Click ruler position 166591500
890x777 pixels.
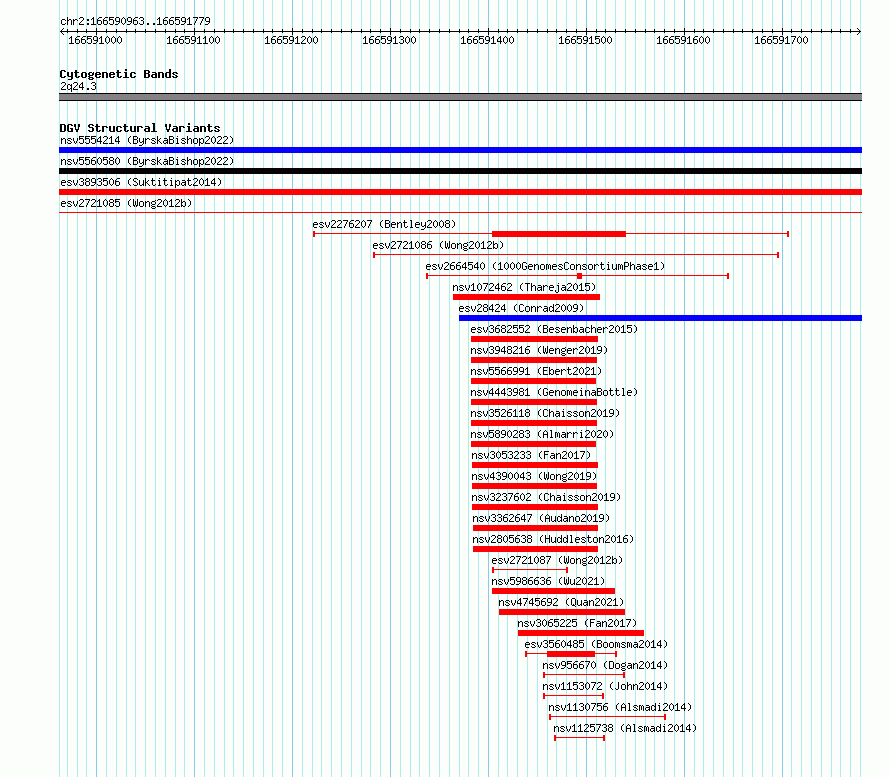(585, 40)
